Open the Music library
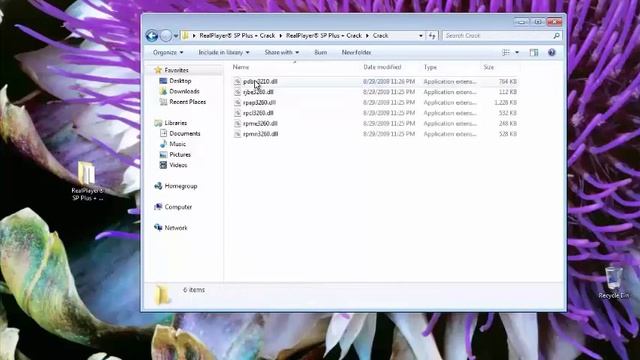Screen dimensions: 640x360 178,144
